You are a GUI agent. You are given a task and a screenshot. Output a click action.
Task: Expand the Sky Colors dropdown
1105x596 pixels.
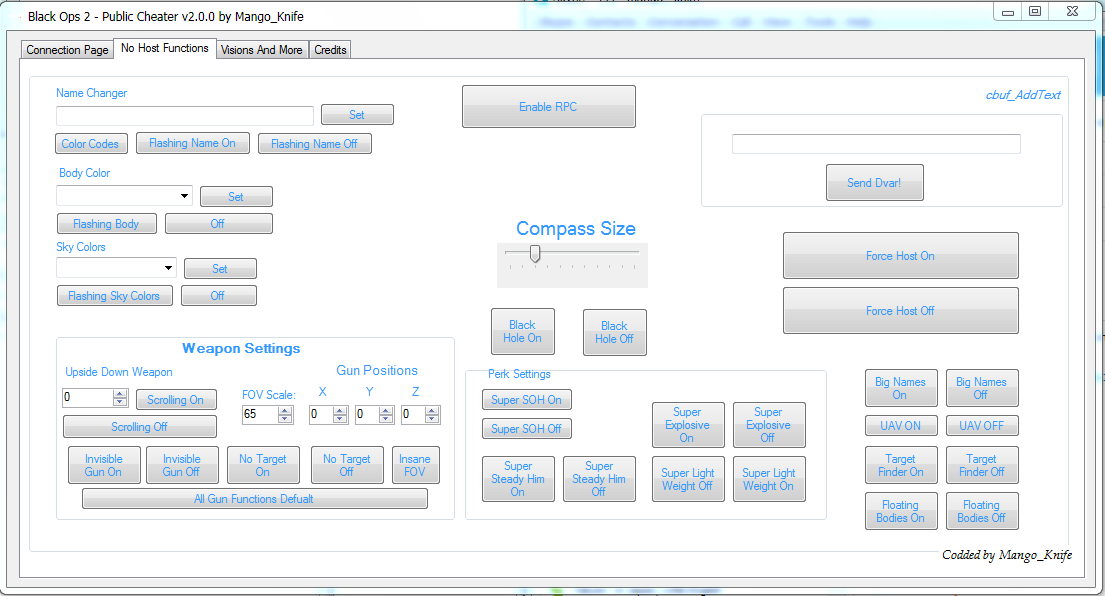click(168, 268)
